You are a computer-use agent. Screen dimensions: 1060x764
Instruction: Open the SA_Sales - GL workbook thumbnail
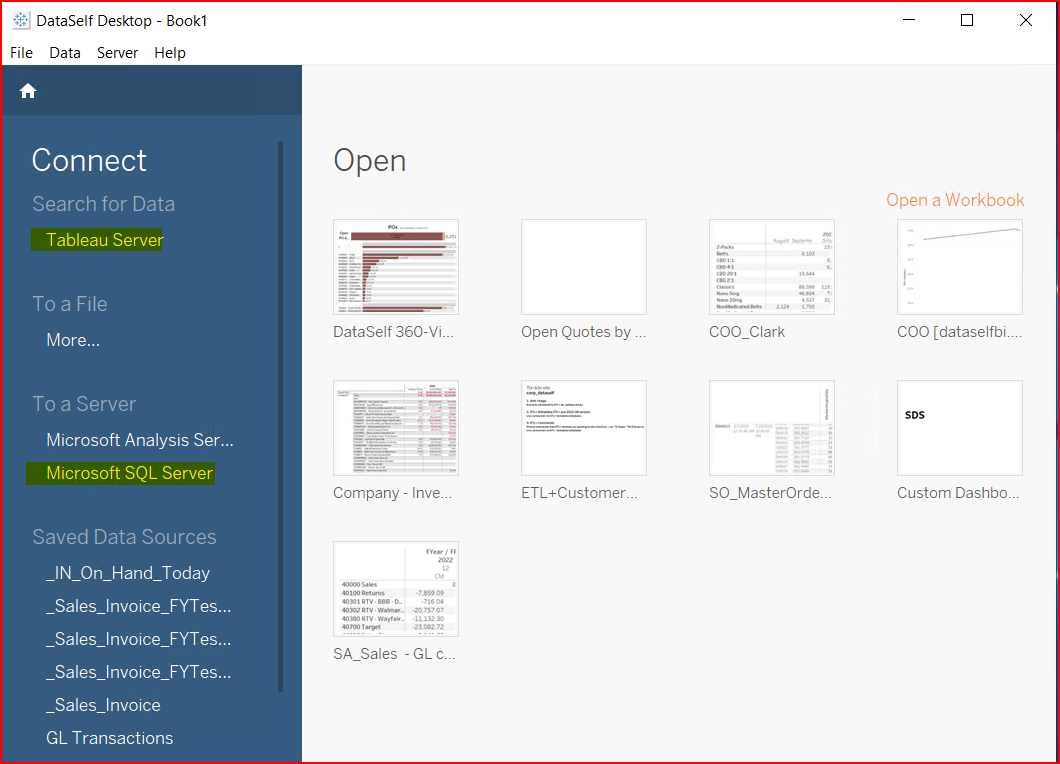click(396, 589)
